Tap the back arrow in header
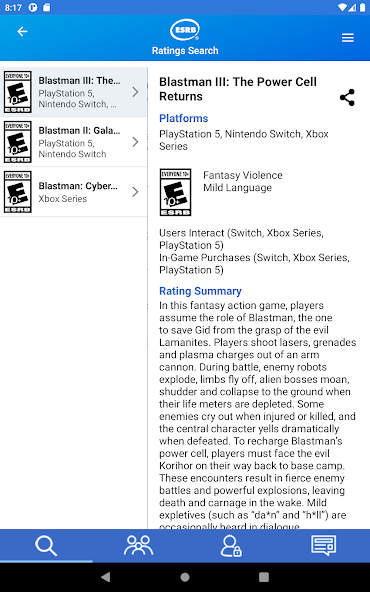The height and width of the screenshot is (592, 370). coord(22,32)
